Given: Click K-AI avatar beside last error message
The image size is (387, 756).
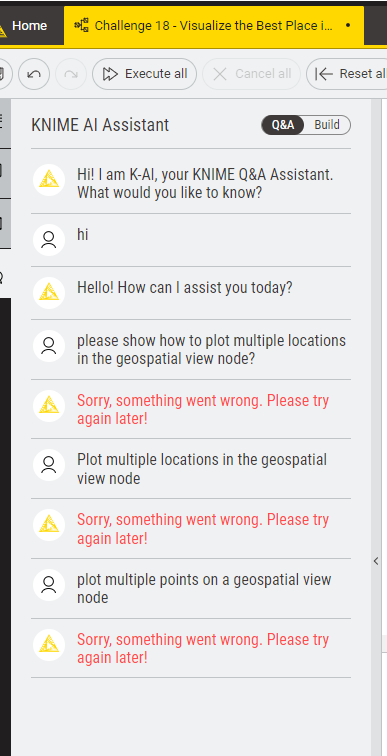Looking at the screenshot, I should pyautogui.click(x=49, y=645).
